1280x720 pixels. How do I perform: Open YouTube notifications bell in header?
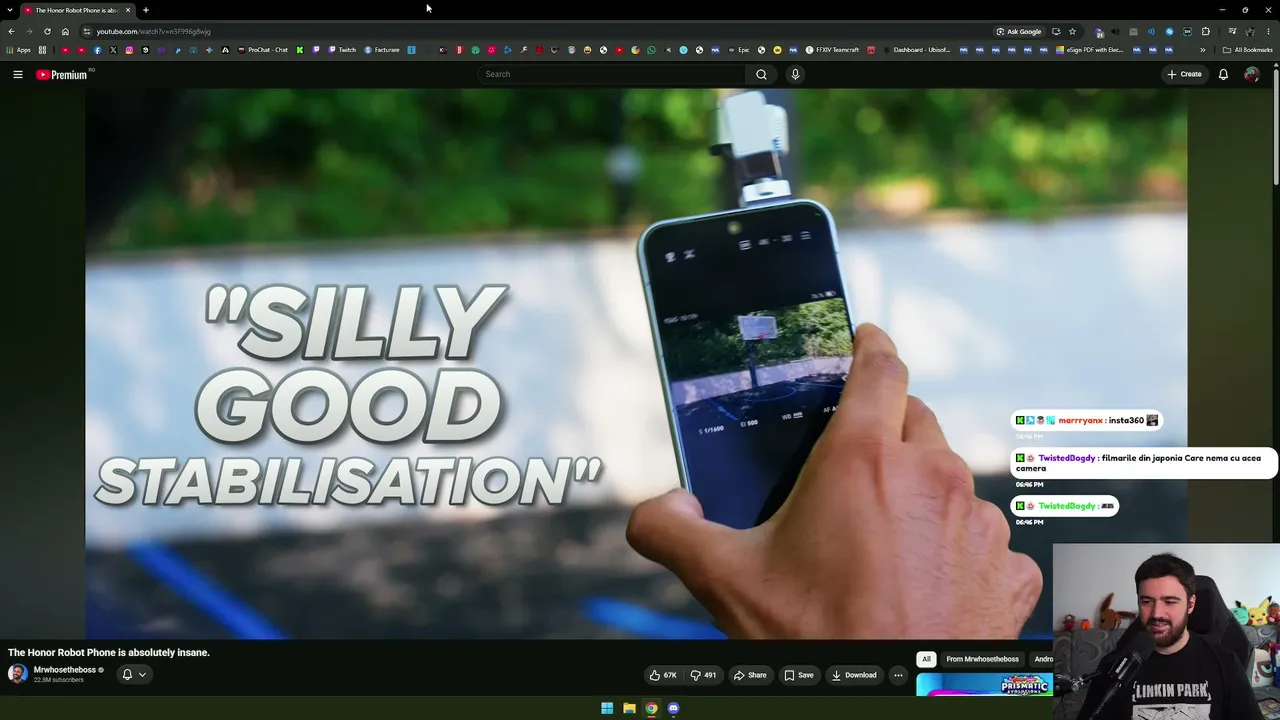(x=1223, y=74)
